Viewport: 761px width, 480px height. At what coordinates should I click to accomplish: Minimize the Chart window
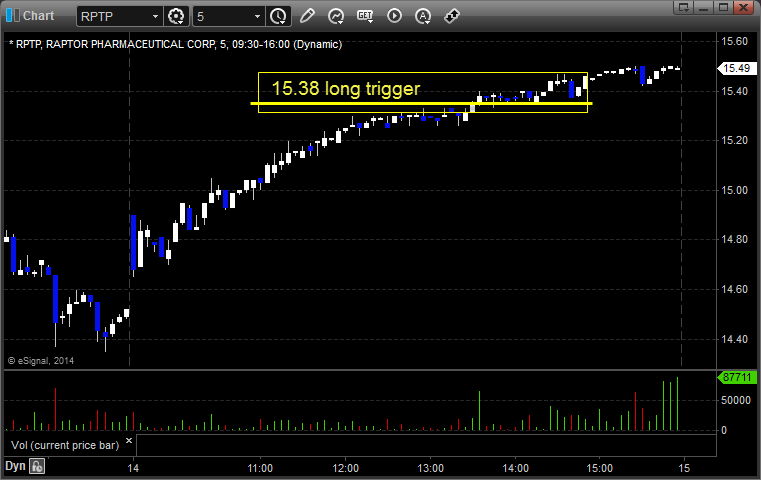[x=703, y=7]
